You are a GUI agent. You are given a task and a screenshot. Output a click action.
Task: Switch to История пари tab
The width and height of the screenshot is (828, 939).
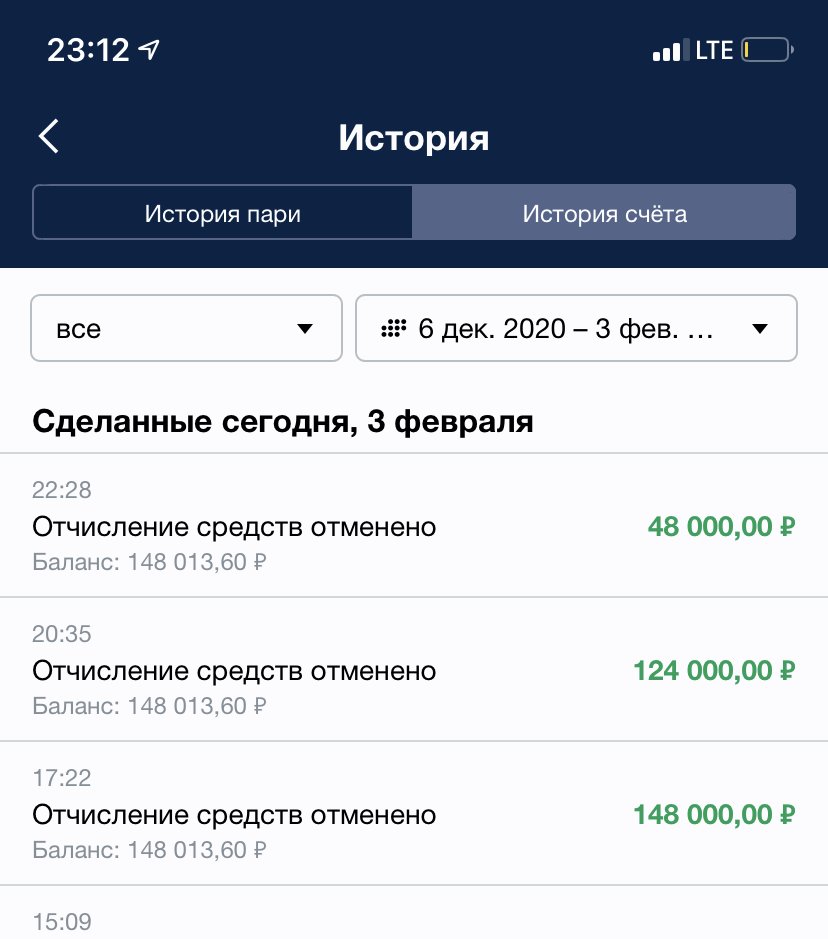point(222,213)
